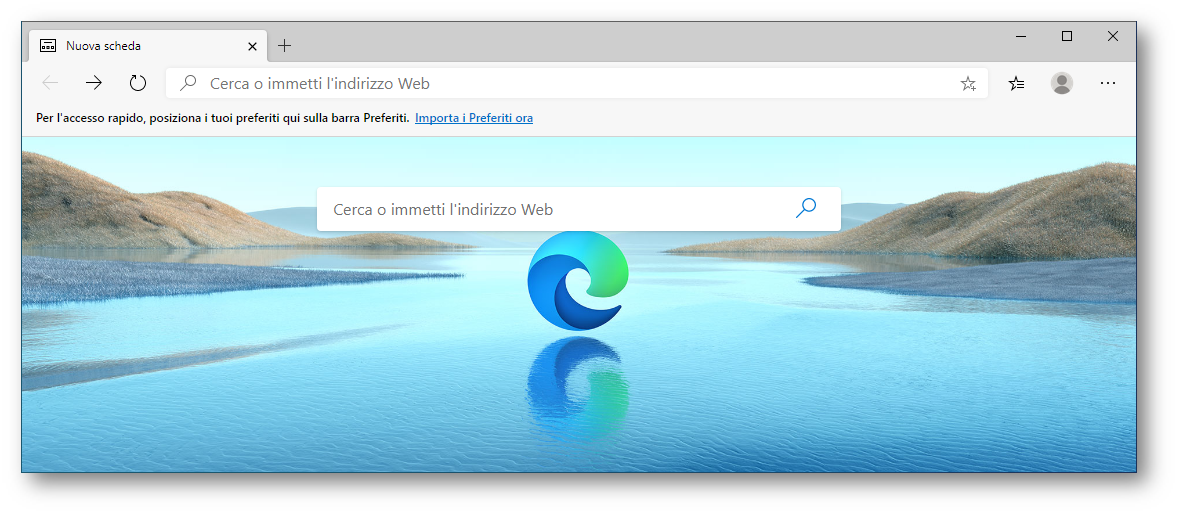Image resolution: width=1179 pixels, height=515 pixels.
Task: Click the Nuova scheda tab page icon
Action: pyautogui.click(x=48, y=46)
